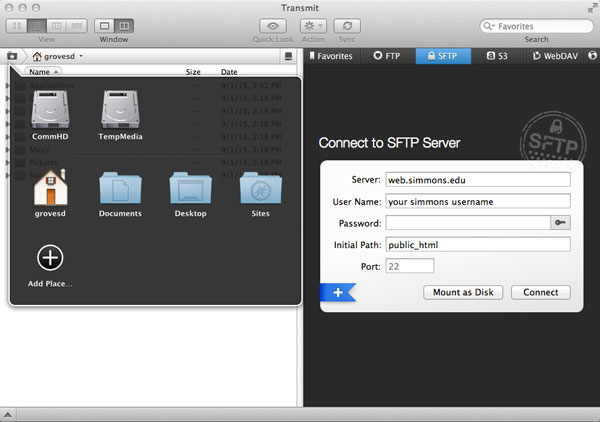Switch to cover flow view mode

77,26
